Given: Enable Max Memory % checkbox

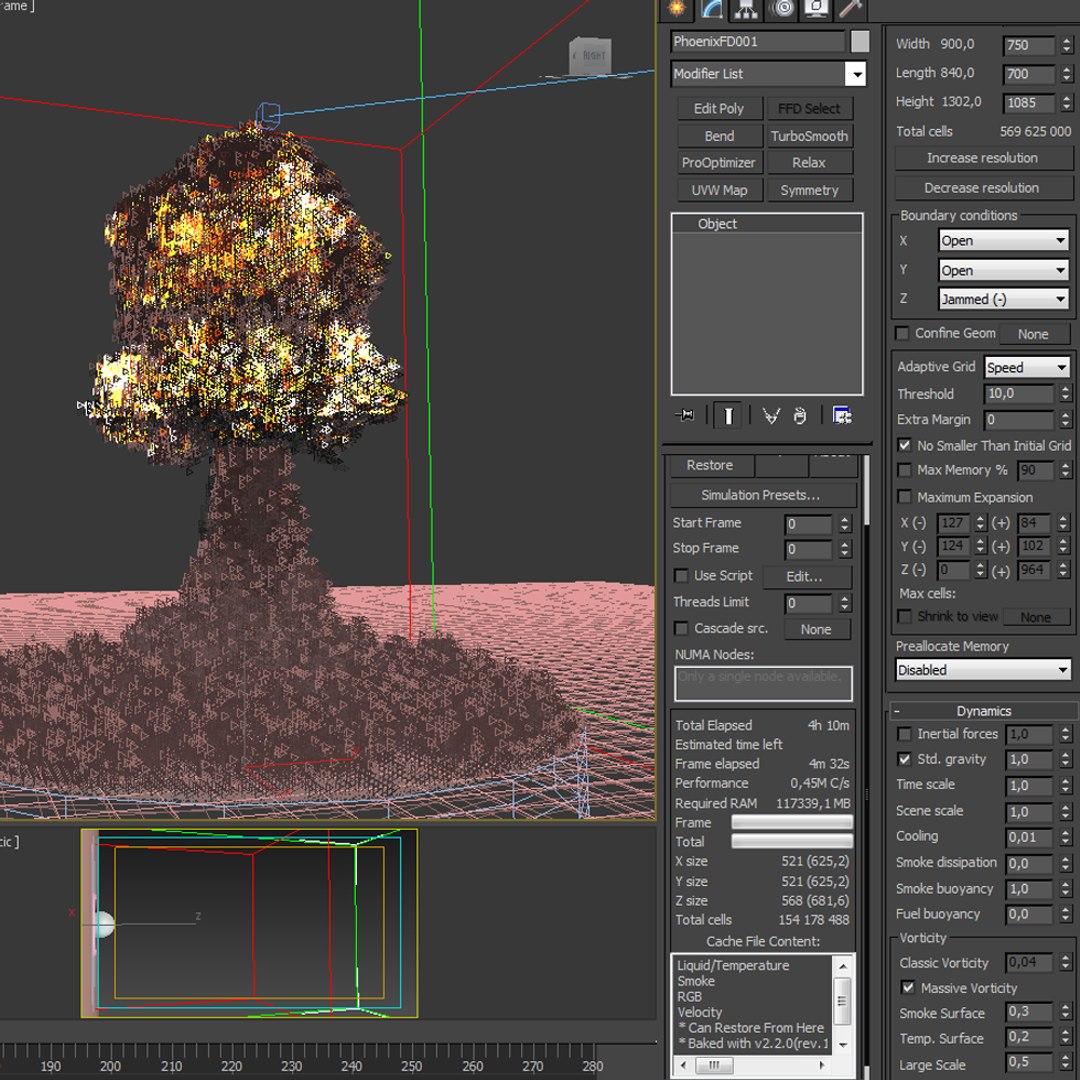Looking at the screenshot, I should (x=904, y=470).
